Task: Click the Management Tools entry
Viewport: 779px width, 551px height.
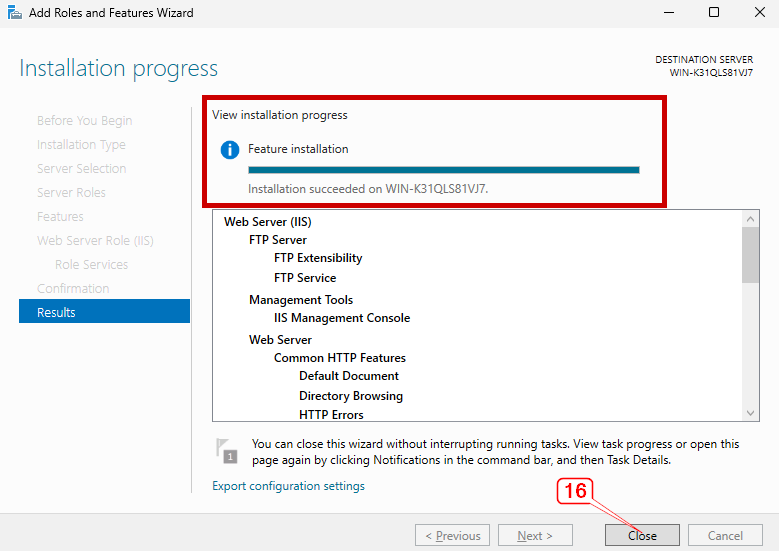Action: [301, 300]
